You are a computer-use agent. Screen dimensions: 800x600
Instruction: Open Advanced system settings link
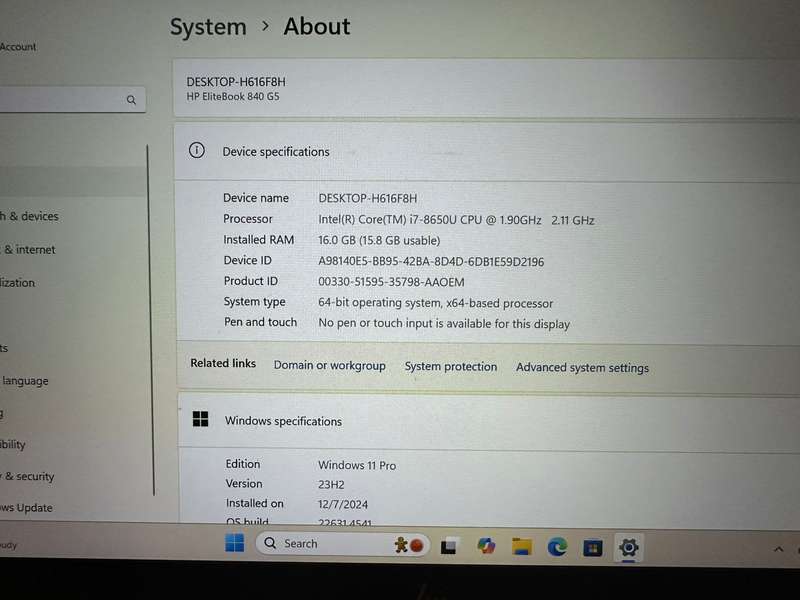point(582,368)
